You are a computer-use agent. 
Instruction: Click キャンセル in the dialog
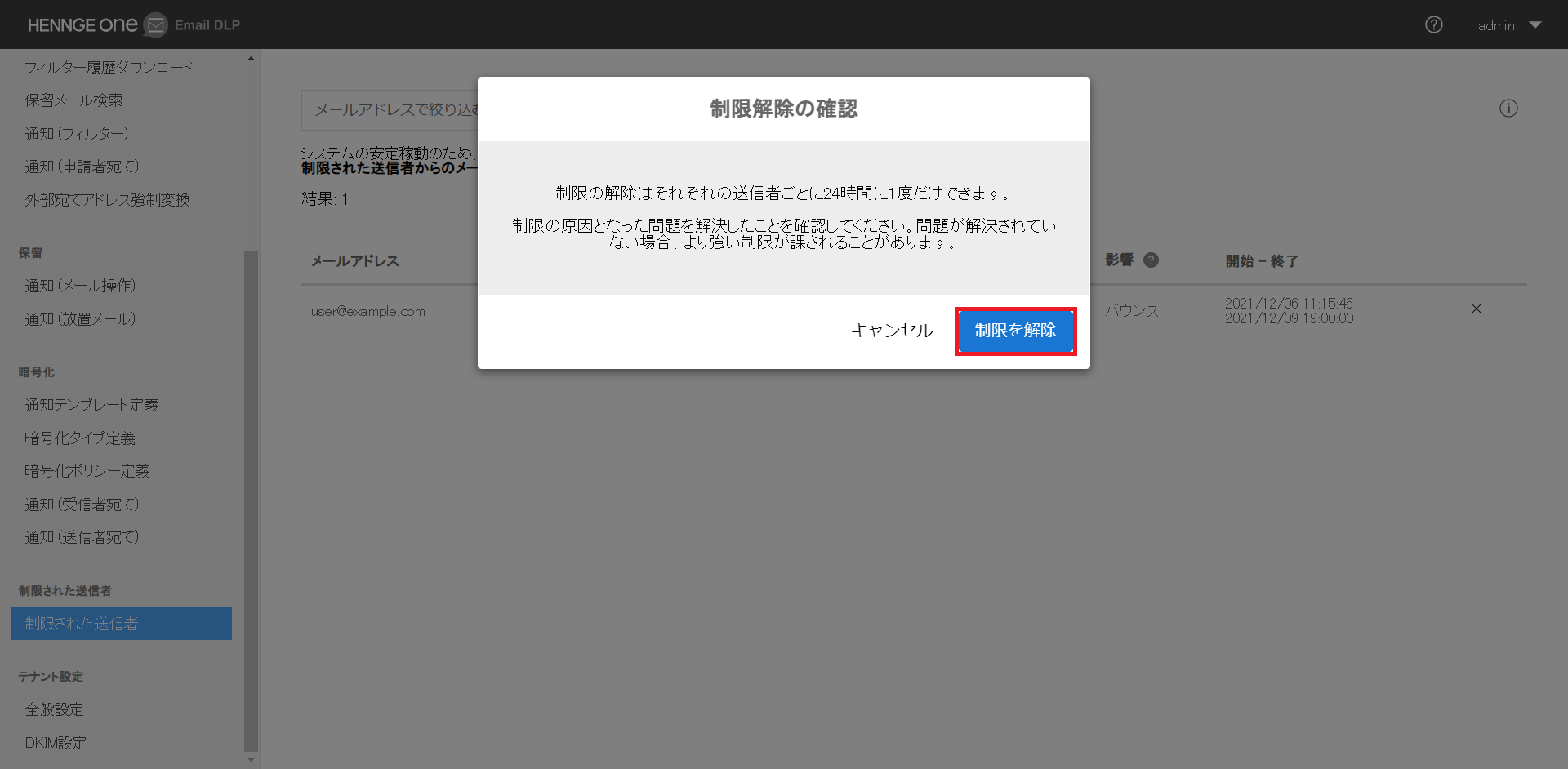click(x=892, y=331)
